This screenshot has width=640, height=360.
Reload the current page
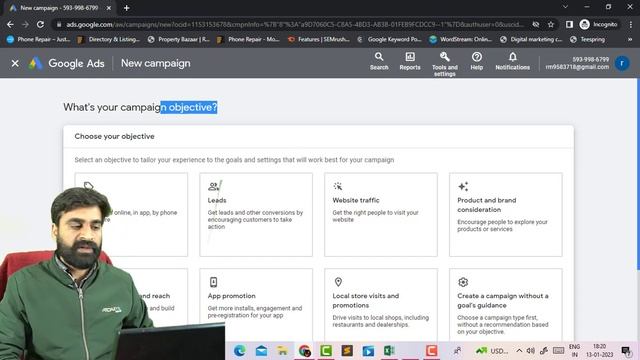(x=40, y=24)
